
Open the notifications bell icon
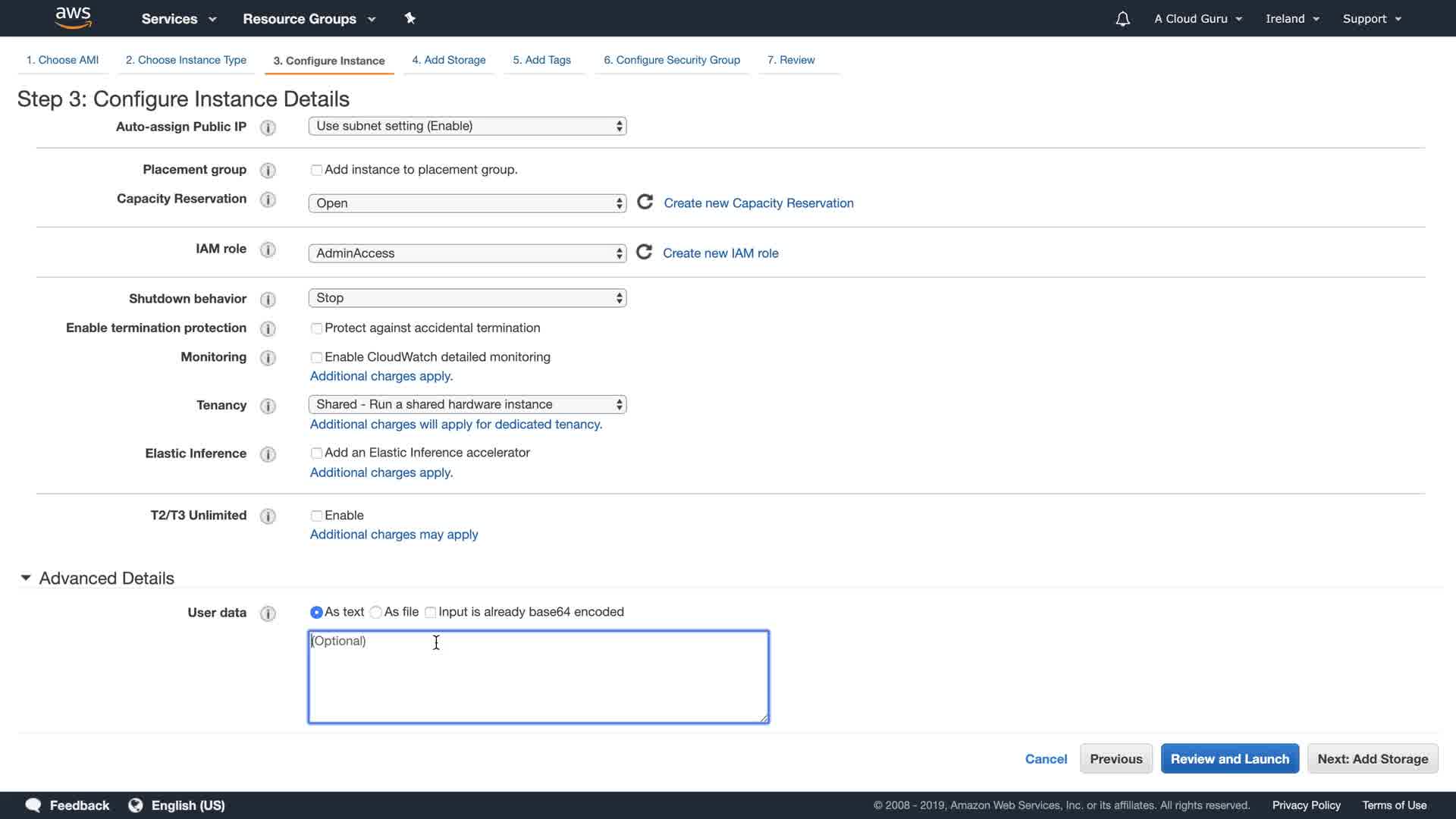1122,19
